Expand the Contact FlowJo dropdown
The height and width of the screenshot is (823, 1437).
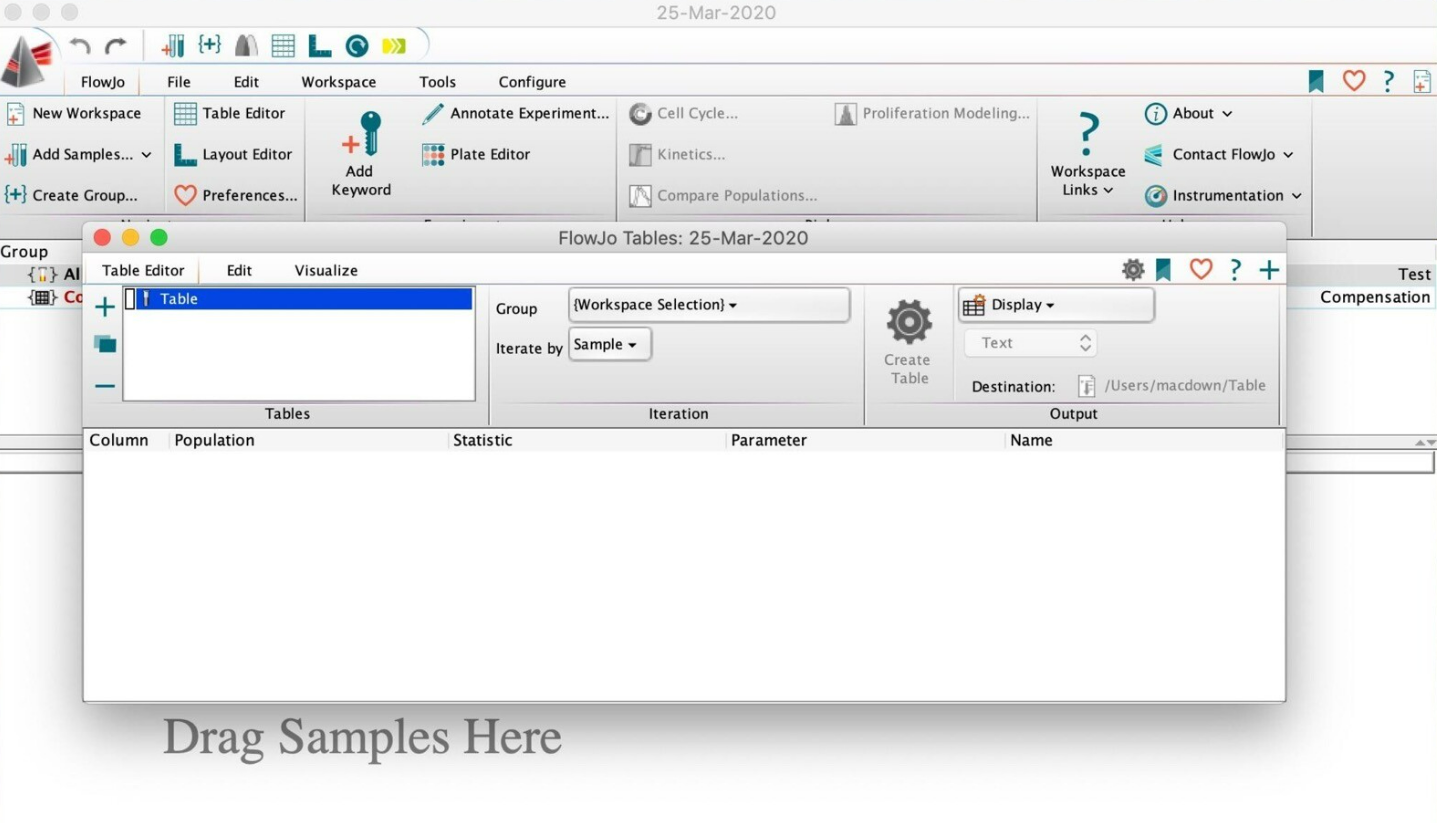click(1219, 154)
